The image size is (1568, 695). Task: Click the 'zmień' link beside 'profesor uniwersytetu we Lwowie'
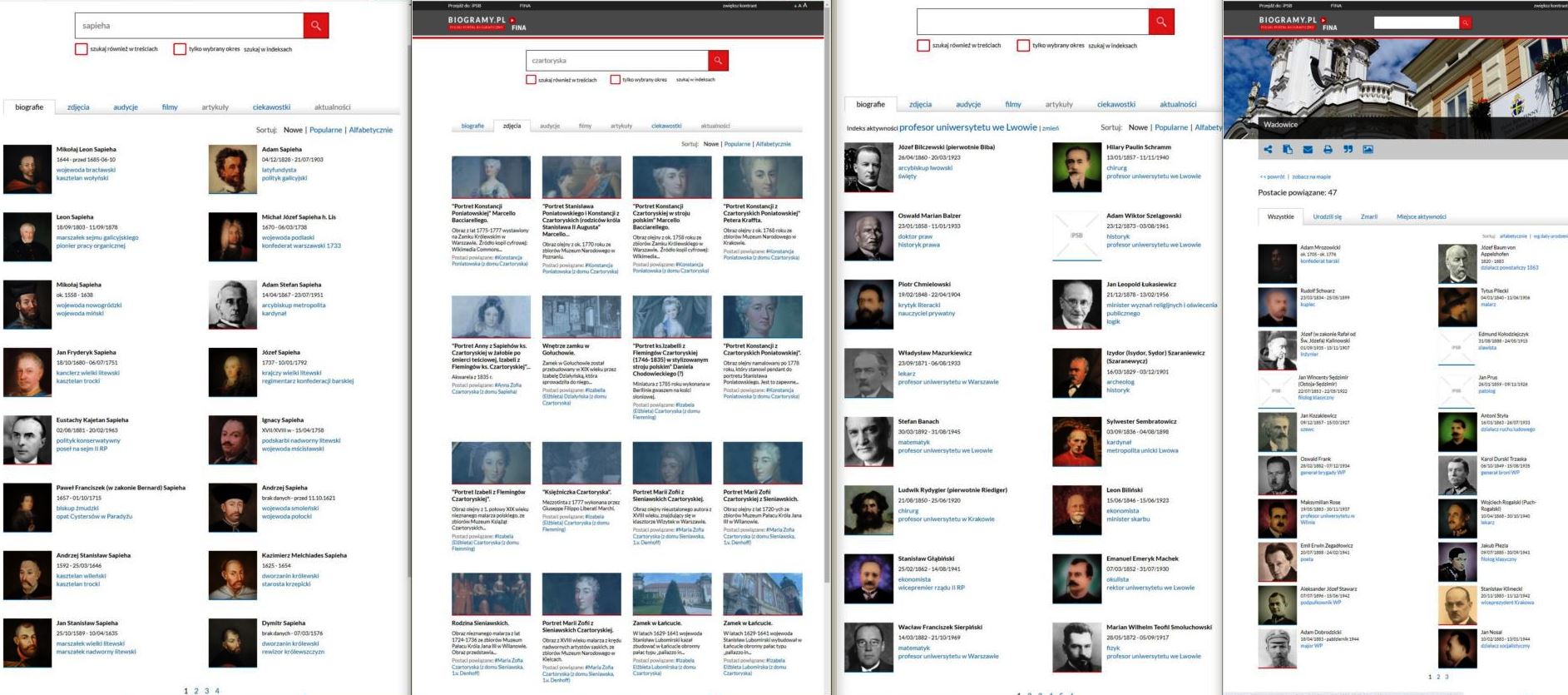click(x=1051, y=128)
